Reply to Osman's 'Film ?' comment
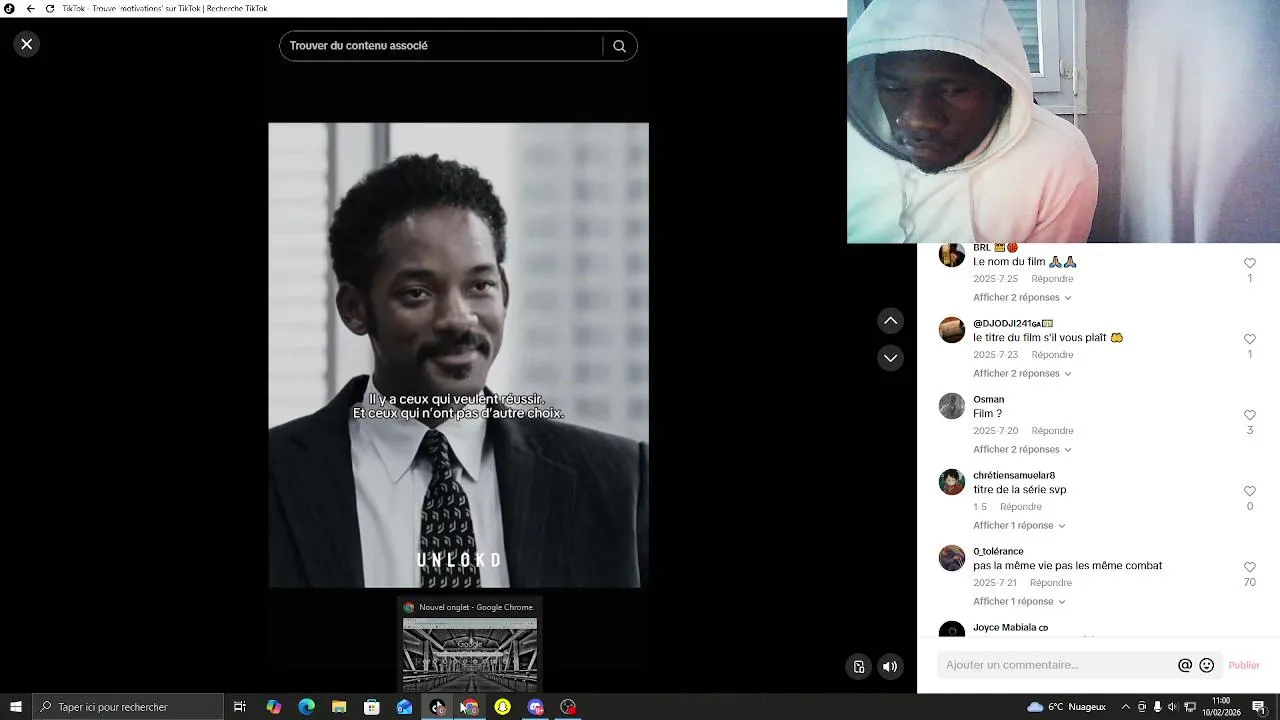The height and width of the screenshot is (720, 1280). click(x=1052, y=431)
